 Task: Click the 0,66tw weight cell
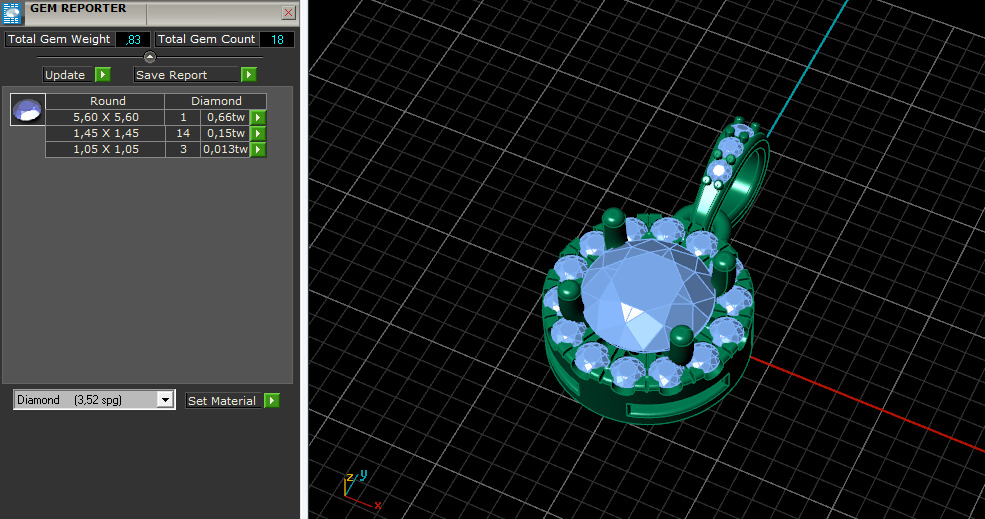pyautogui.click(x=226, y=117)
